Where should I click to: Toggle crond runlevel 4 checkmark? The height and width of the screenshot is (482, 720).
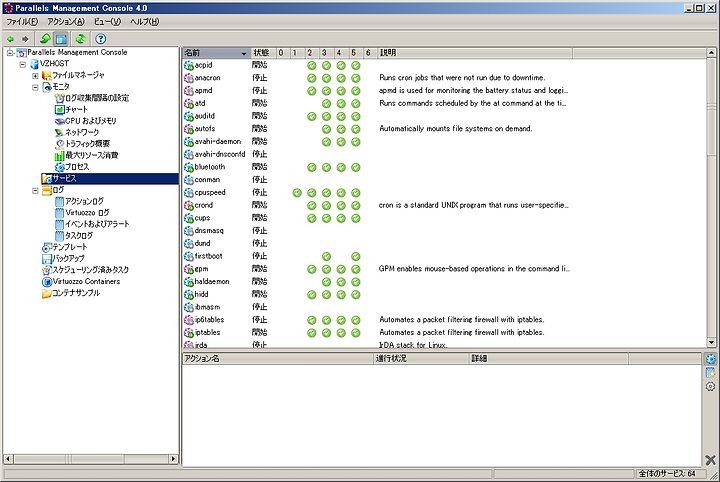[x=341, y=205]
